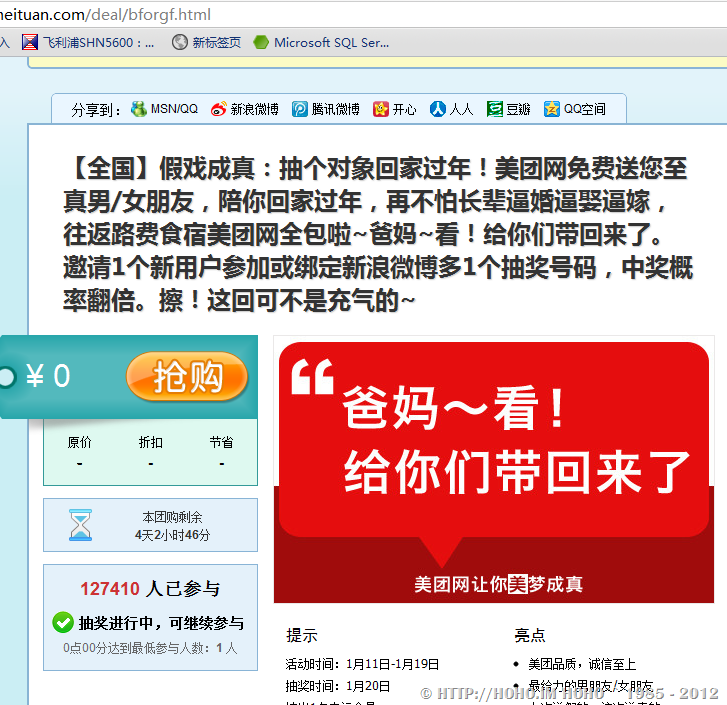Click the Renren share icon
The width and height of the screenshot is (727, 705).
click(438, 109)
